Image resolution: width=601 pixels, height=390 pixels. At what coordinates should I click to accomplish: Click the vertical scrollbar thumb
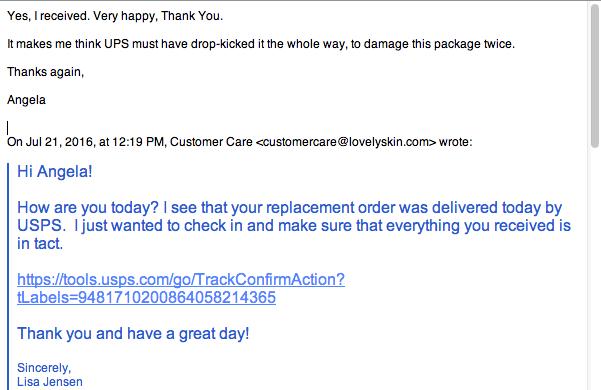point(595,75)
